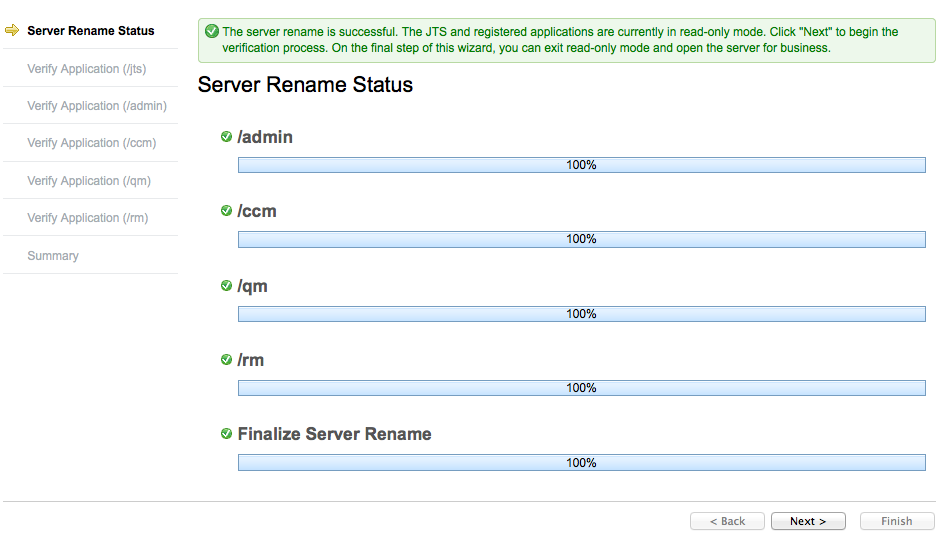Select the Verify Application (/ccm) step
The height and width of the screenshot is (542, 948).
click(91, 143)
